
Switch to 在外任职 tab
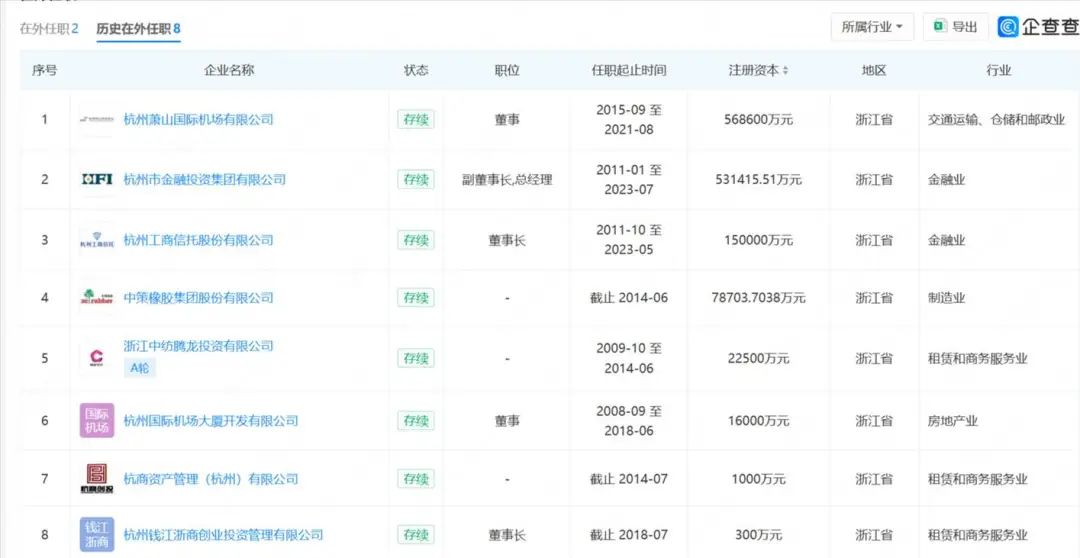pyautogui.click(x=49, y=29)
